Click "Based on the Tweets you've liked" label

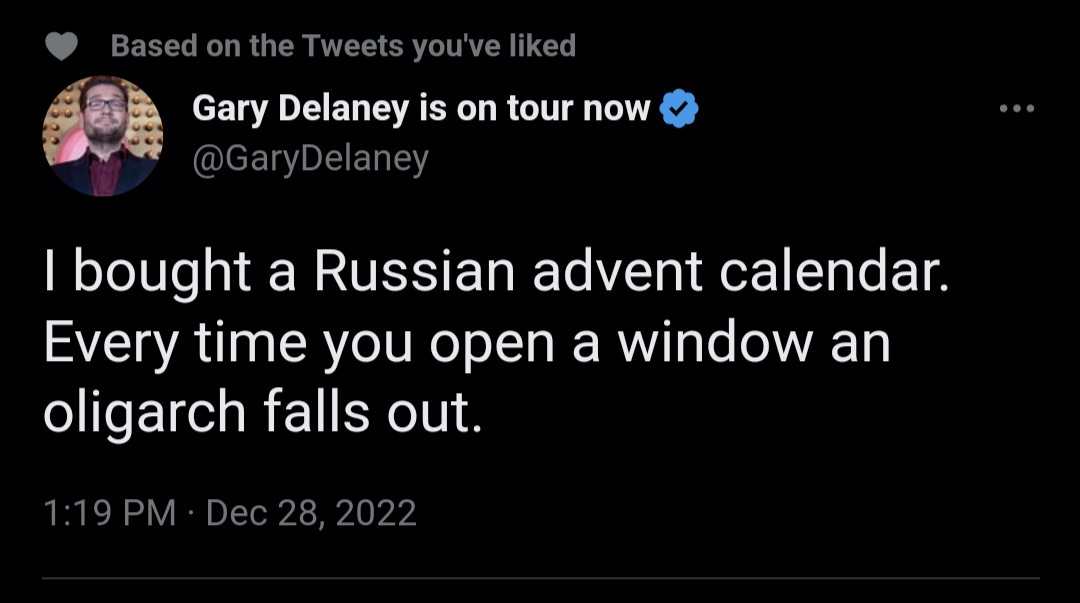(343, 46)
